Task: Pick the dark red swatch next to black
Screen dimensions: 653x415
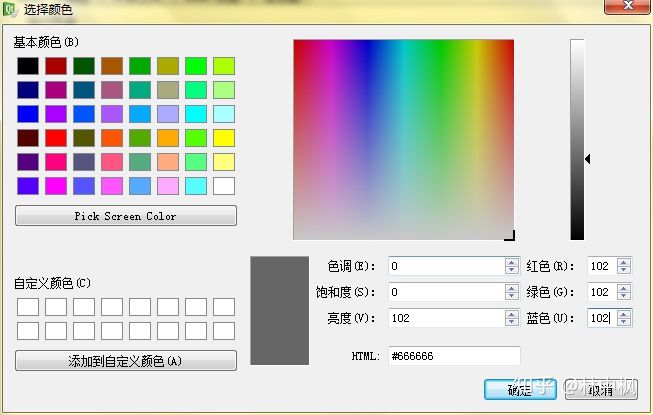Action: point(56,66)
